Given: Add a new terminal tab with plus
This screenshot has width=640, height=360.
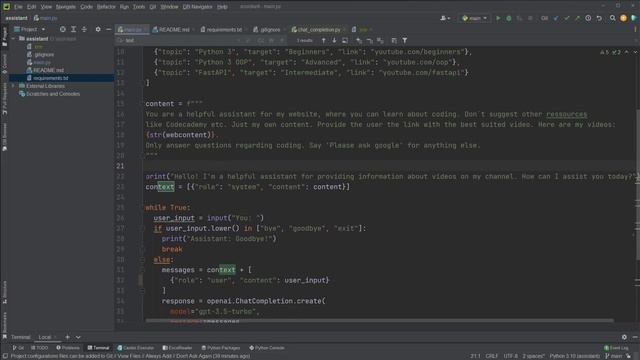Looking at the screenshot, I should coord(67,337).
